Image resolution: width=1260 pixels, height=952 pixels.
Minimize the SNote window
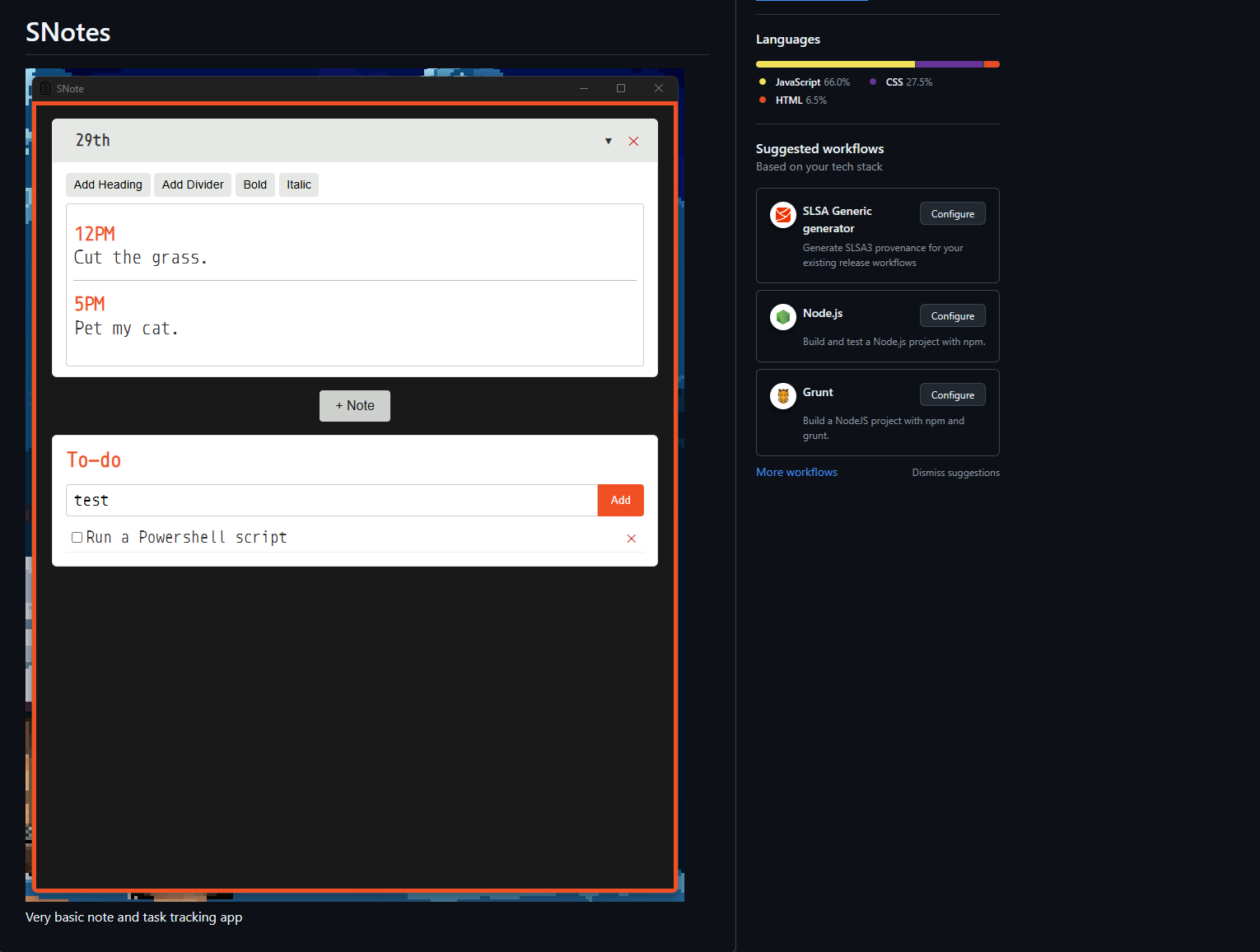[x=584, y=88]
